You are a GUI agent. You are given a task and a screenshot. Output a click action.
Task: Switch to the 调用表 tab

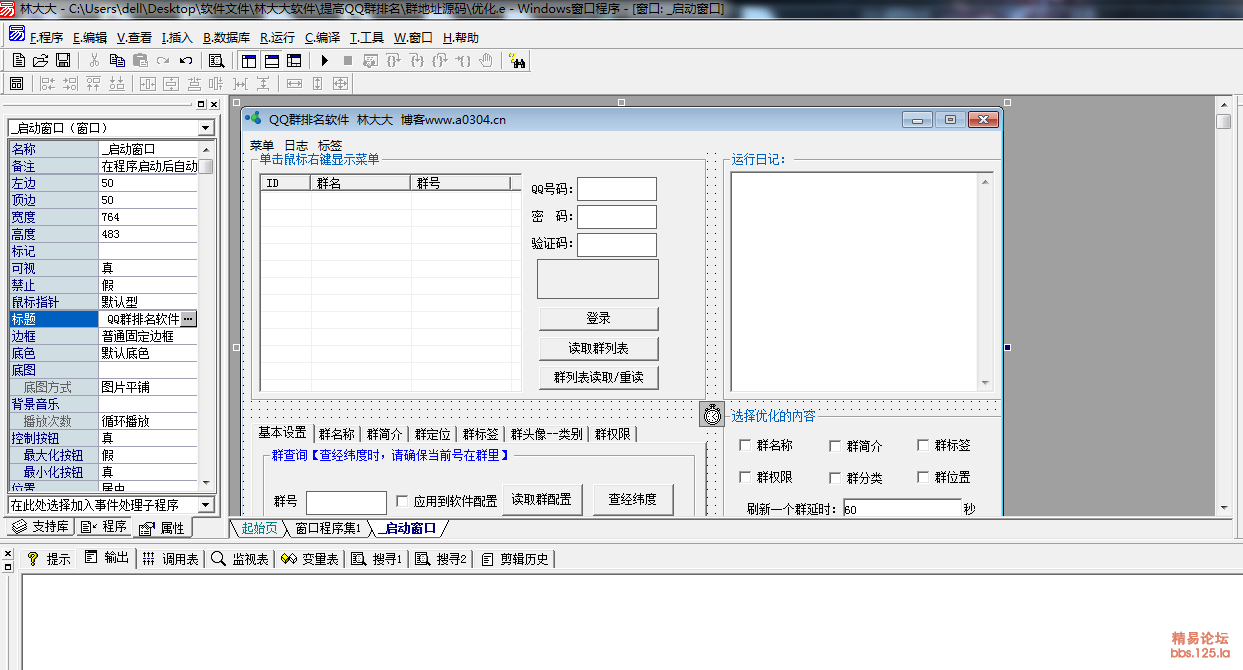click(x=170, y=559)
